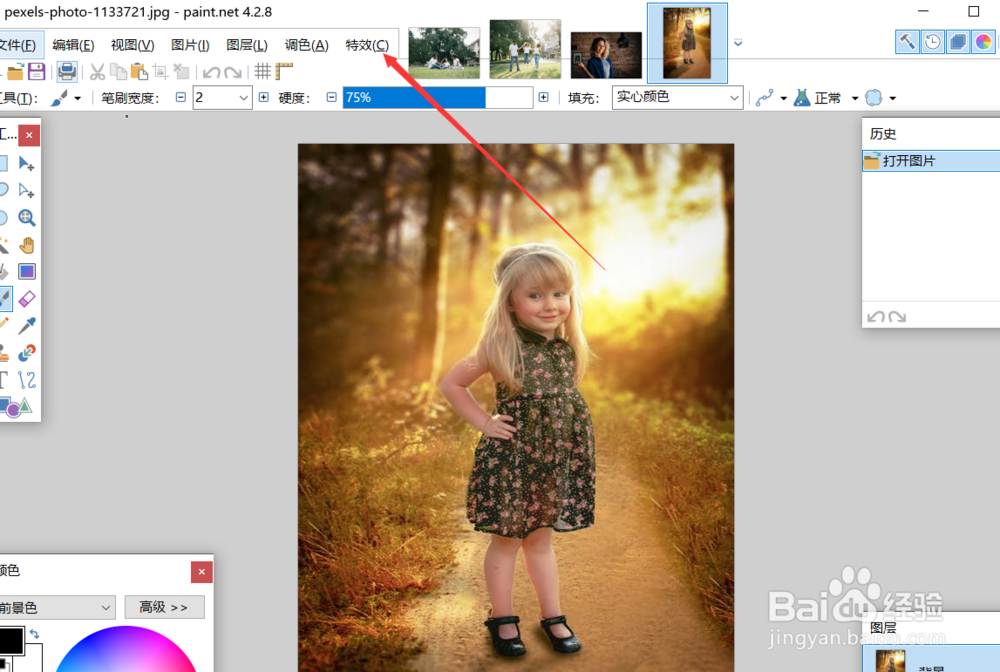Select the Move Selected Pixels tool

click(x=27, y=164)
